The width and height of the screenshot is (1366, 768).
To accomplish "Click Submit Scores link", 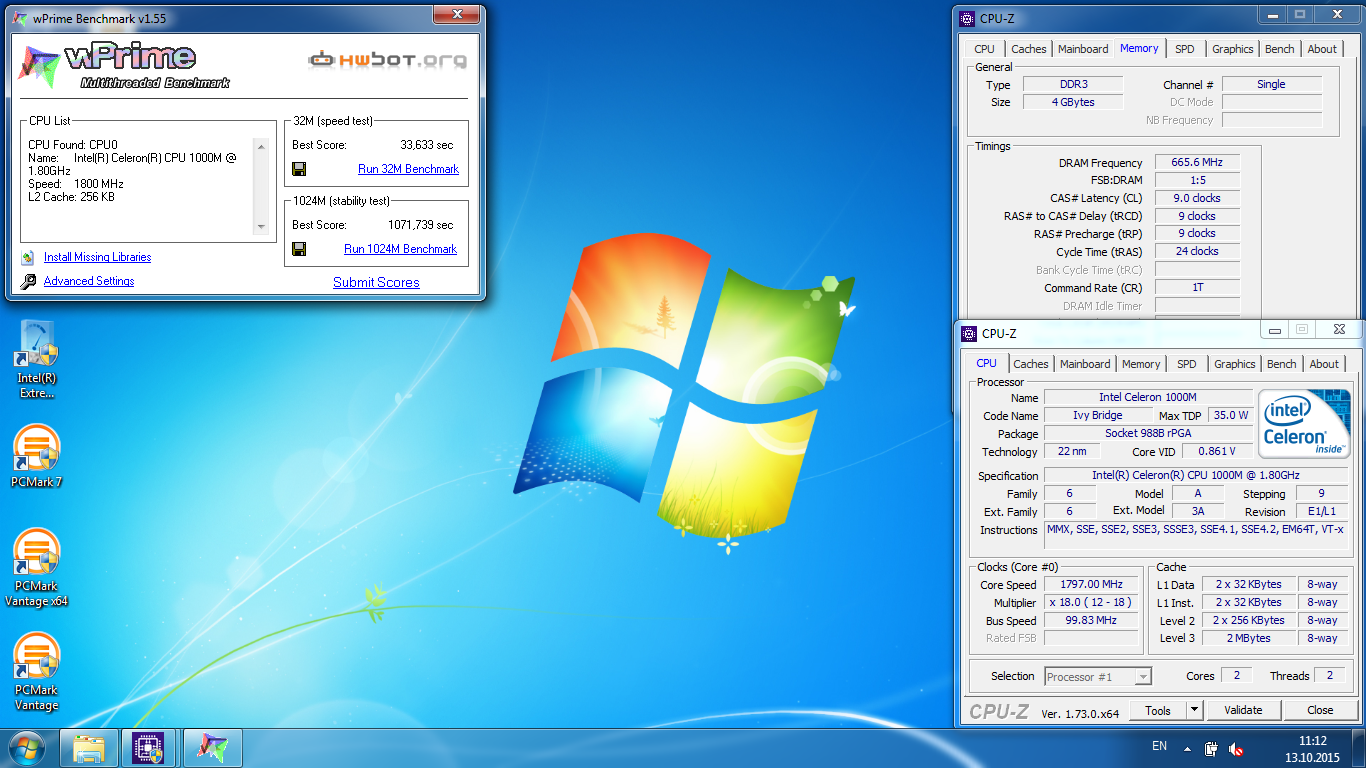I will pos(376,282).
